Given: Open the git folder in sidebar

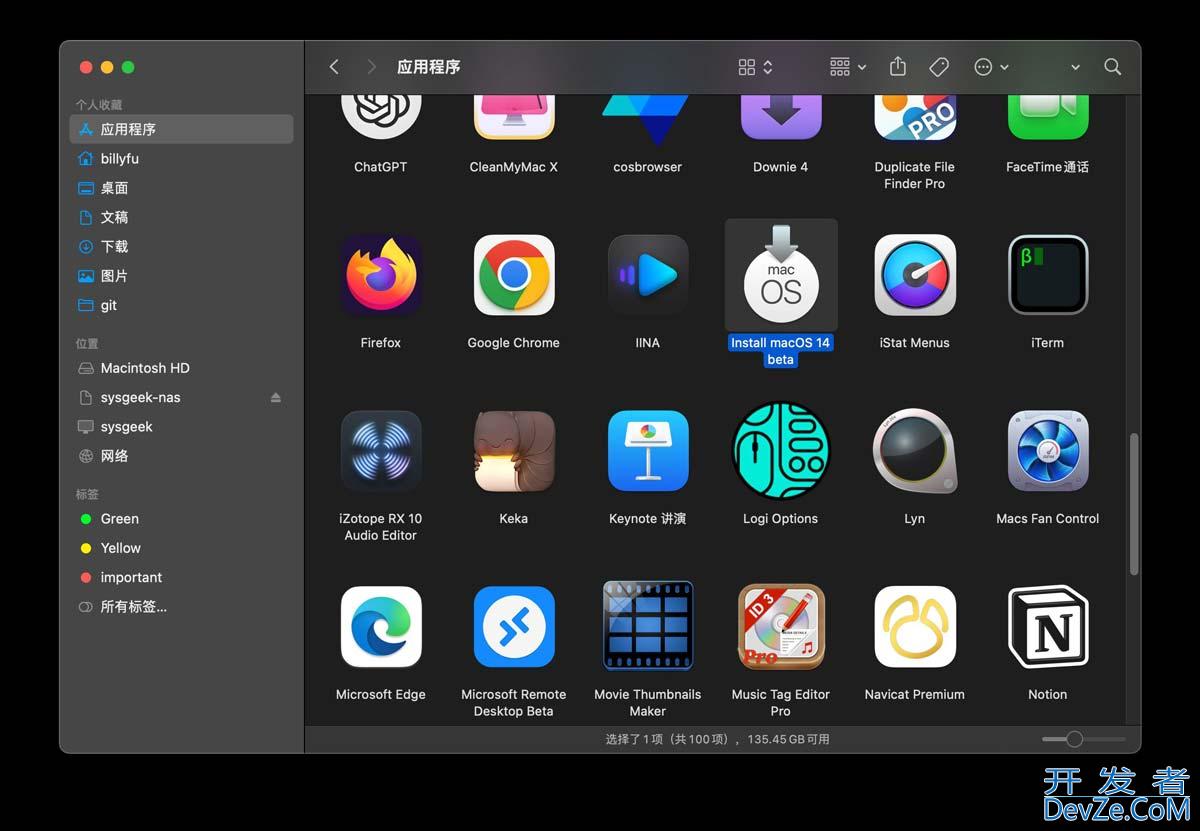Looking at the screenshot, I should tap(181, 305).
